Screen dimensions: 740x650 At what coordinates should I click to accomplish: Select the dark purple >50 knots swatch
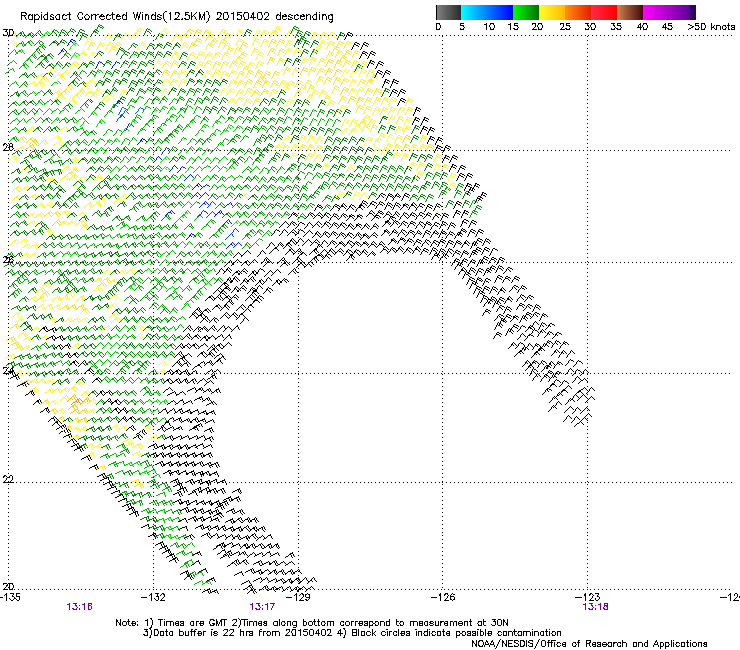(x=693, y=12)
